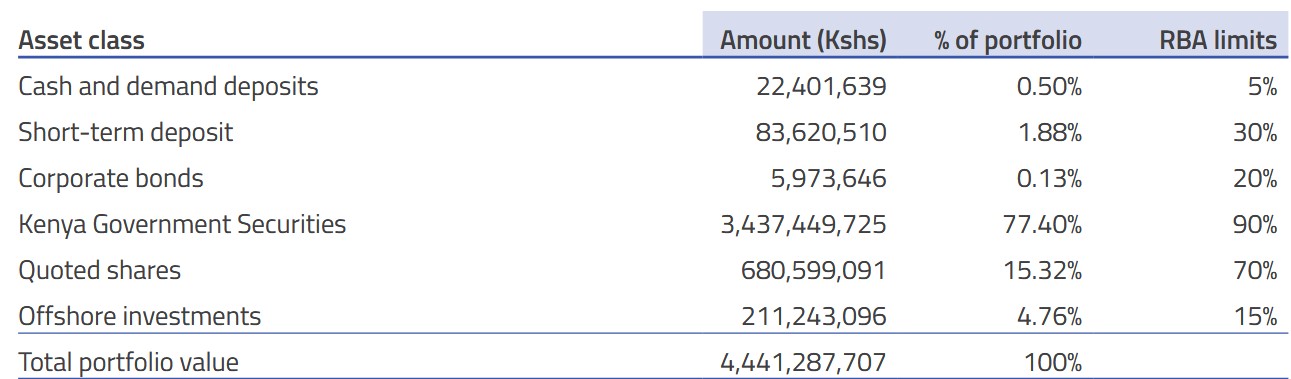Select the Total portfolio value label
This screenshot has width=1291, height=379.
coord(128,362)
